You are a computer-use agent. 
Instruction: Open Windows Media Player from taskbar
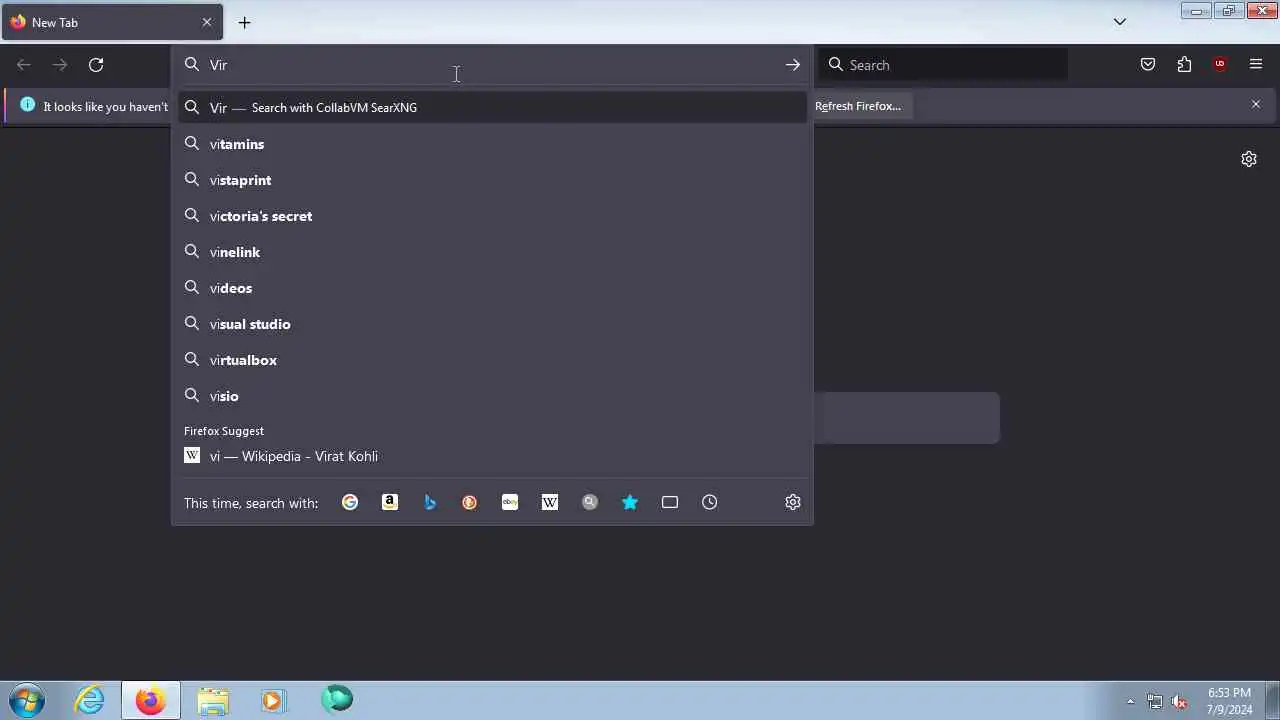coord(273,700)
